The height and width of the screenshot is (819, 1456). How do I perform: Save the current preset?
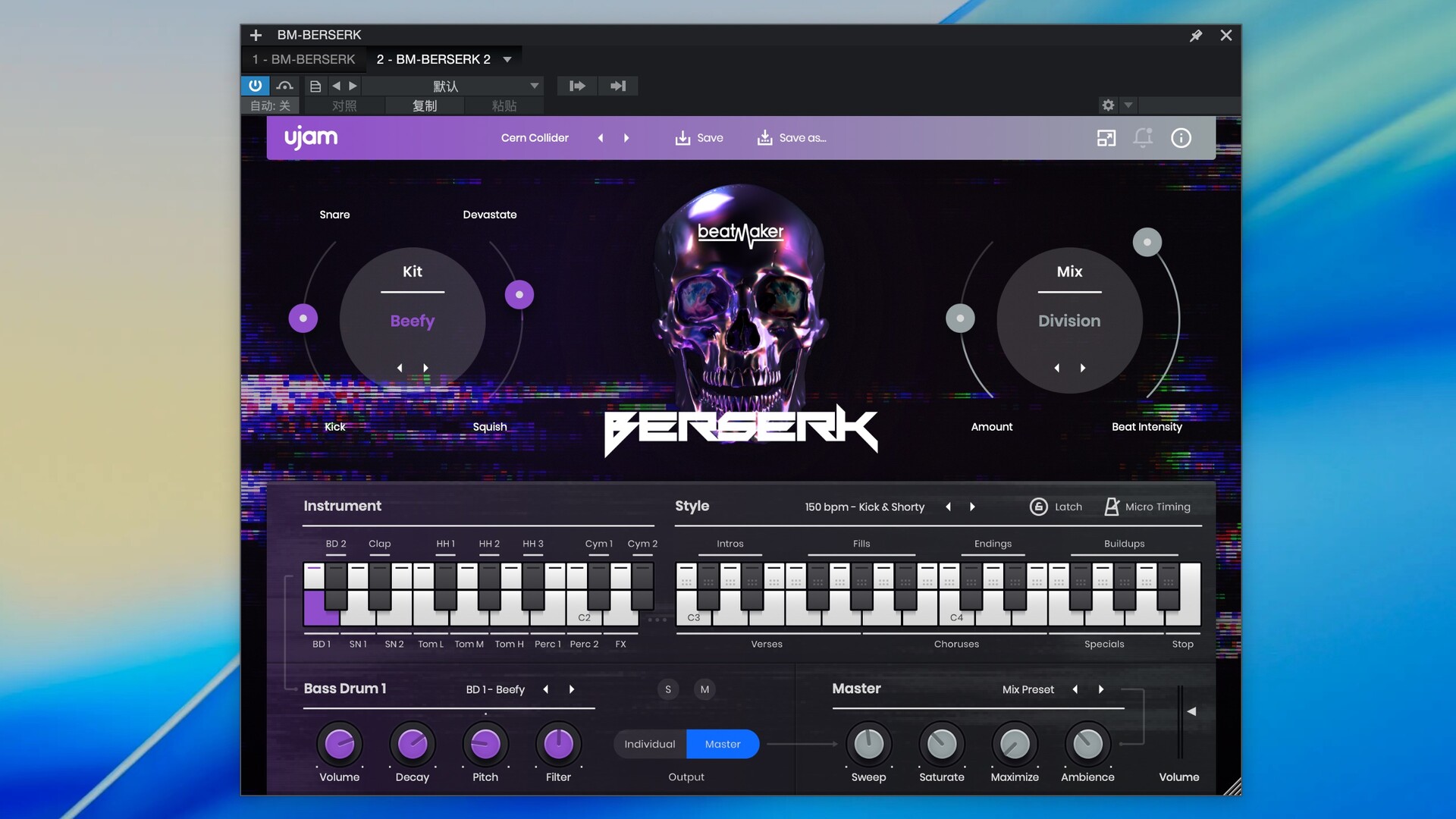pos(699,138)
